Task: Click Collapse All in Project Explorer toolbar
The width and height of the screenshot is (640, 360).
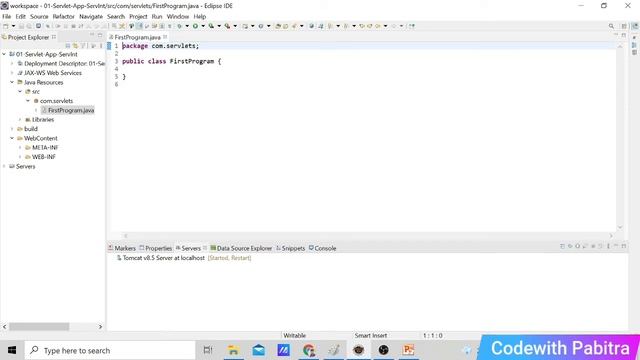Action: (68, 46)
